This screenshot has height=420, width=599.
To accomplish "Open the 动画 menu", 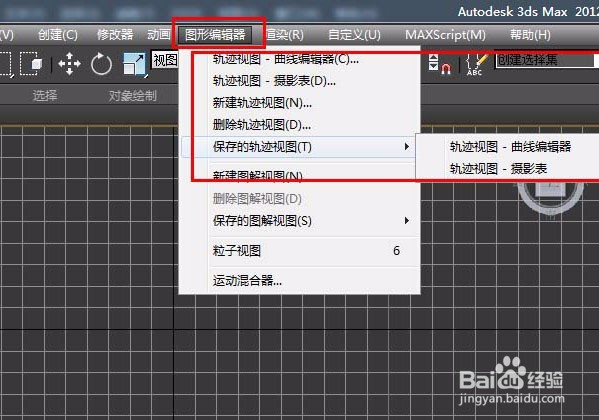I will (x=159, y=35).
